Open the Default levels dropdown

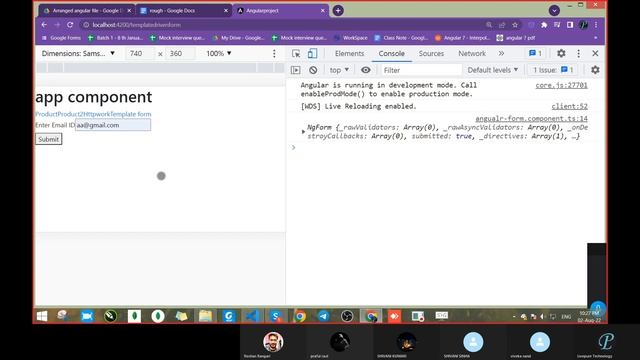[x=493, y=70]
